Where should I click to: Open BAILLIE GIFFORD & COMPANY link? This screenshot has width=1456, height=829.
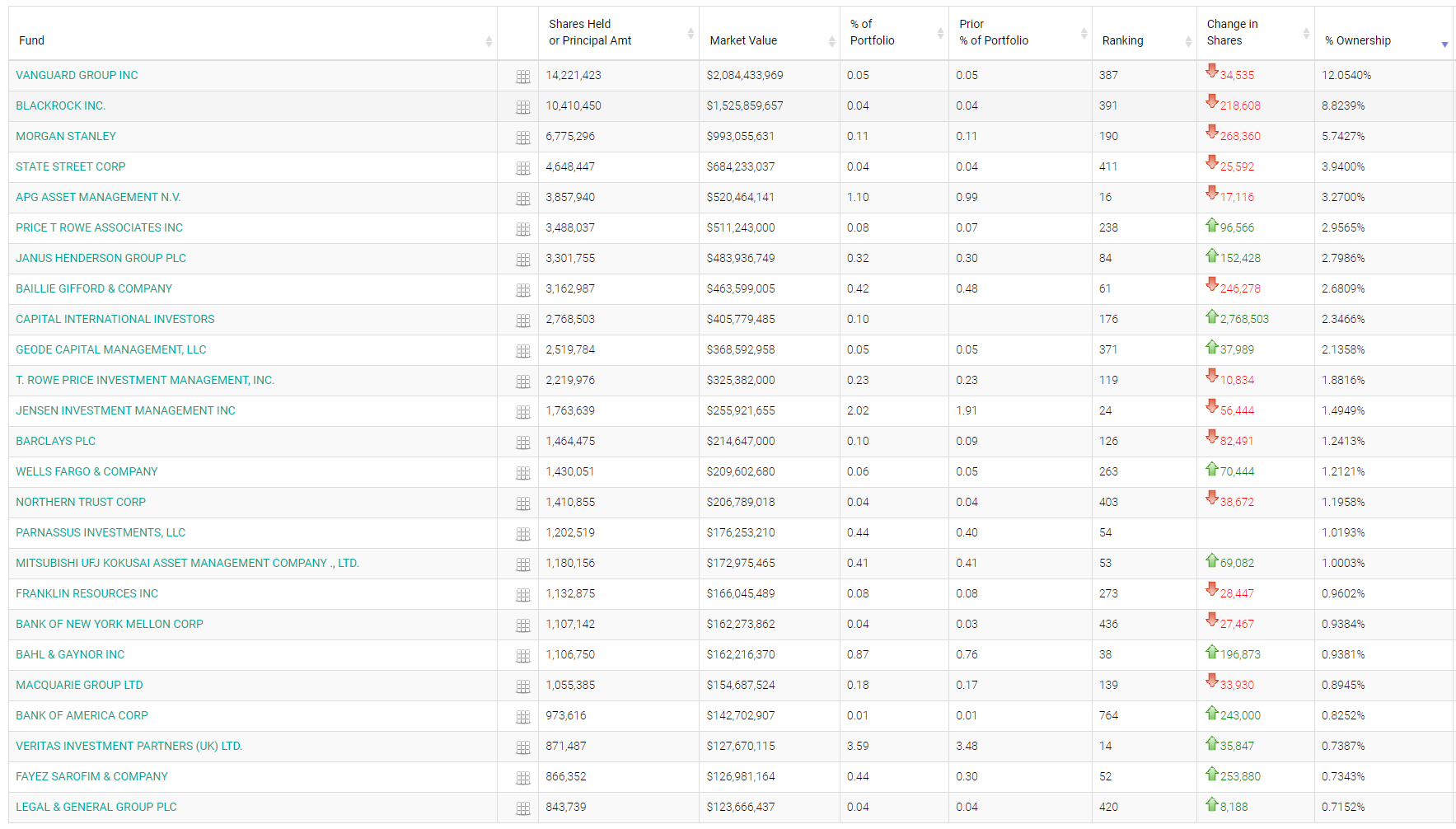pyautogui.click(x=94, y=288)
